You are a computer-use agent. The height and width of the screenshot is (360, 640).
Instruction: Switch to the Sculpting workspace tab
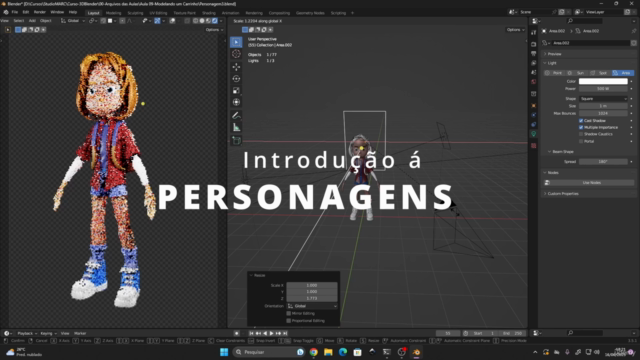tap(135, 13)
